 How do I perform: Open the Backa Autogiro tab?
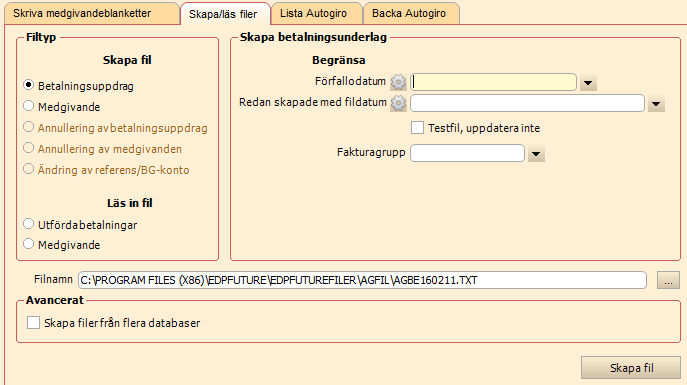411,14
